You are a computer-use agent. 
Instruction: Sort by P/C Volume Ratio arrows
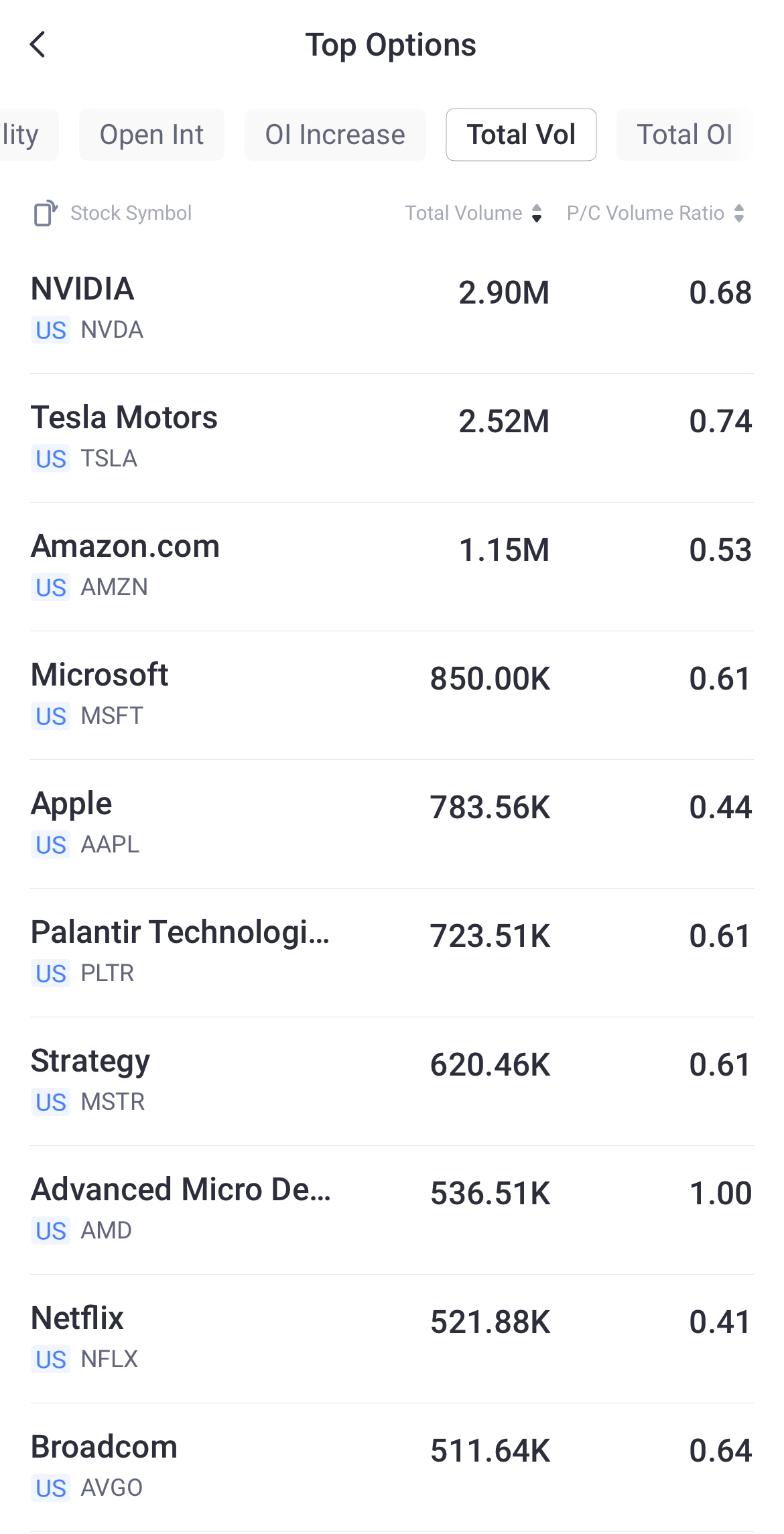point(739,213)
